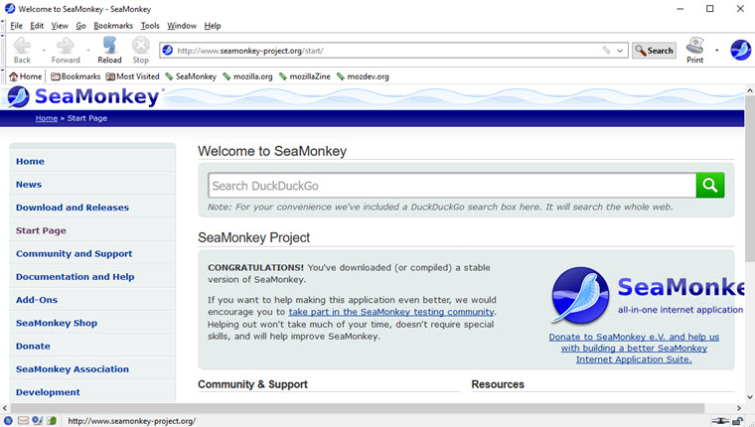Expand the address bar history dropdown
The image size is (755, 427).
[620, 50]
